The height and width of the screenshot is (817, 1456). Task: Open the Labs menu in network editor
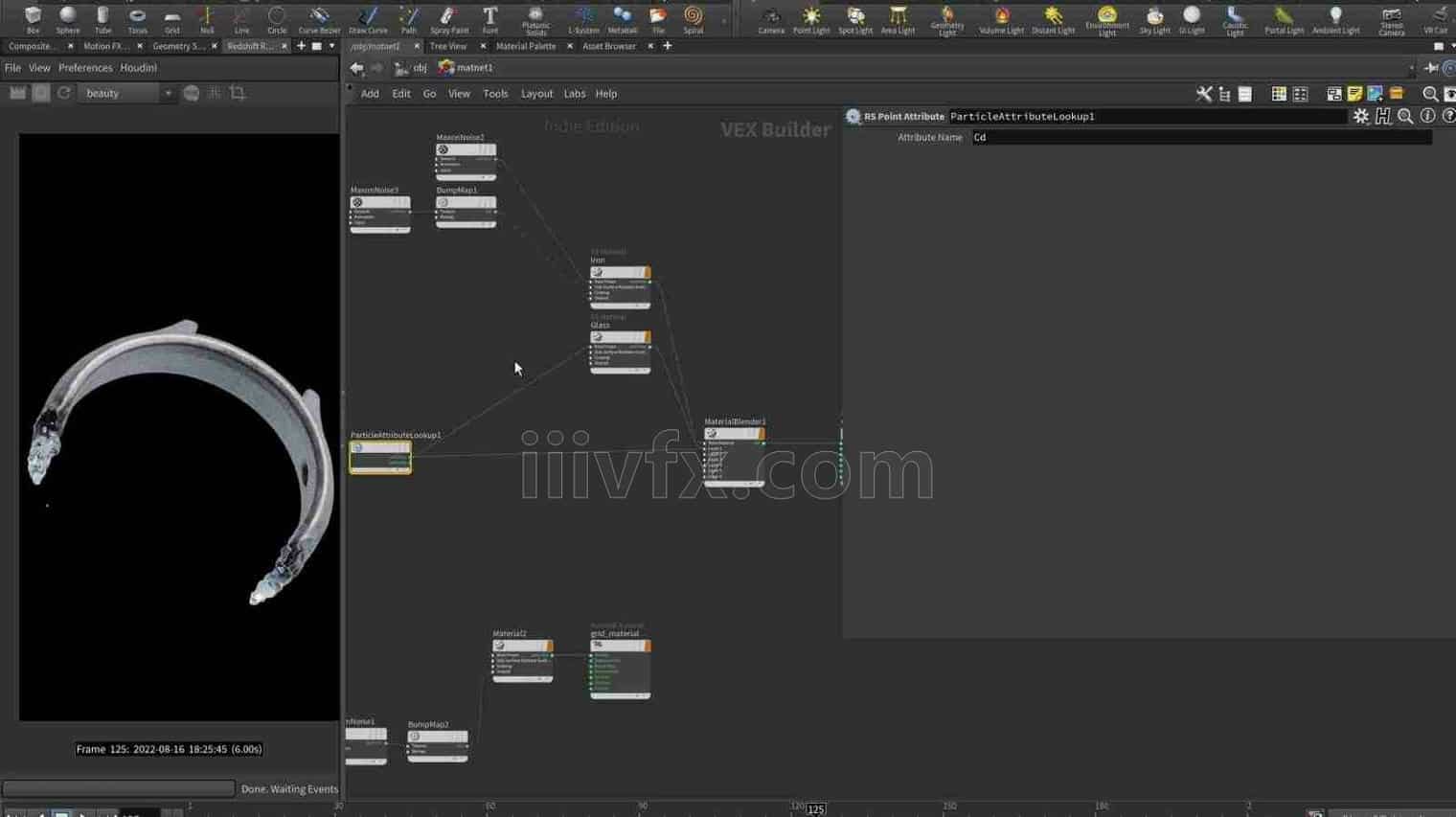574,94
